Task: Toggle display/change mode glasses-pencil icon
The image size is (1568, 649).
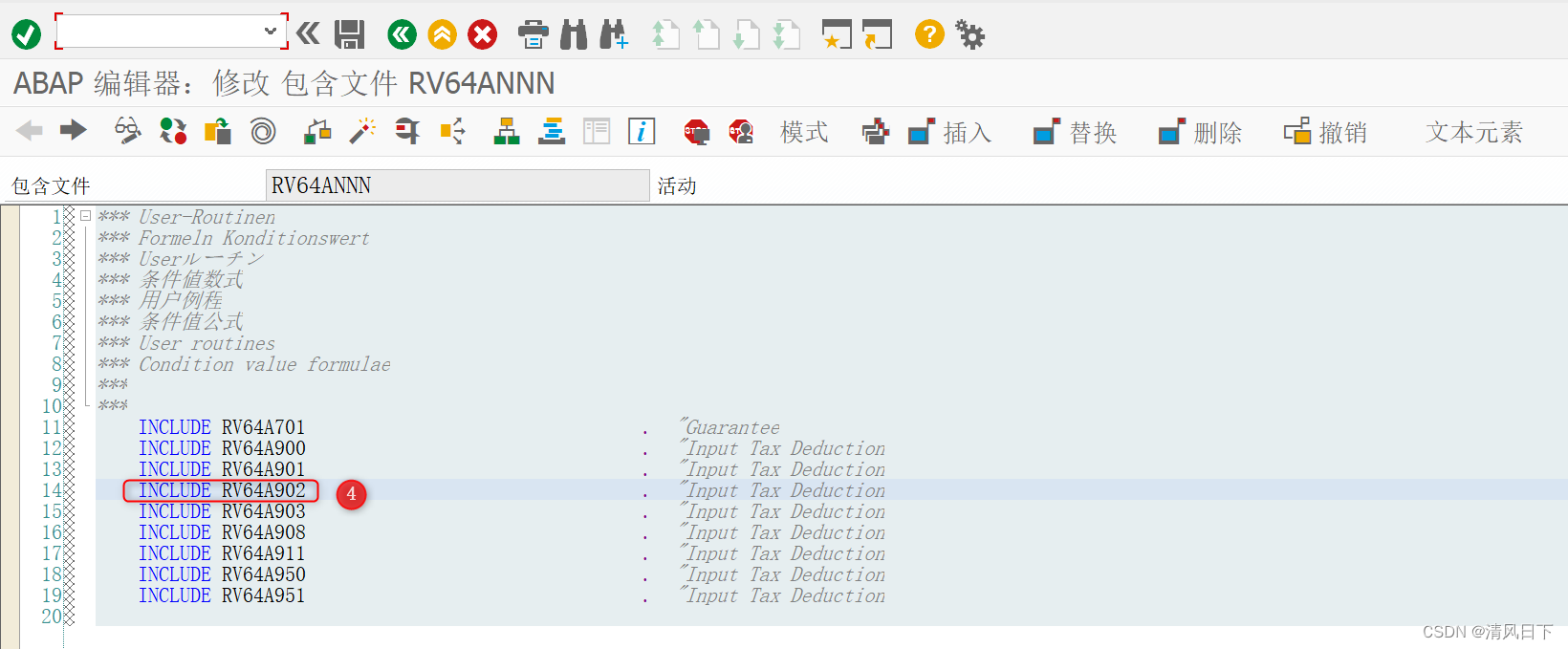Action: [x=127, y=131]
